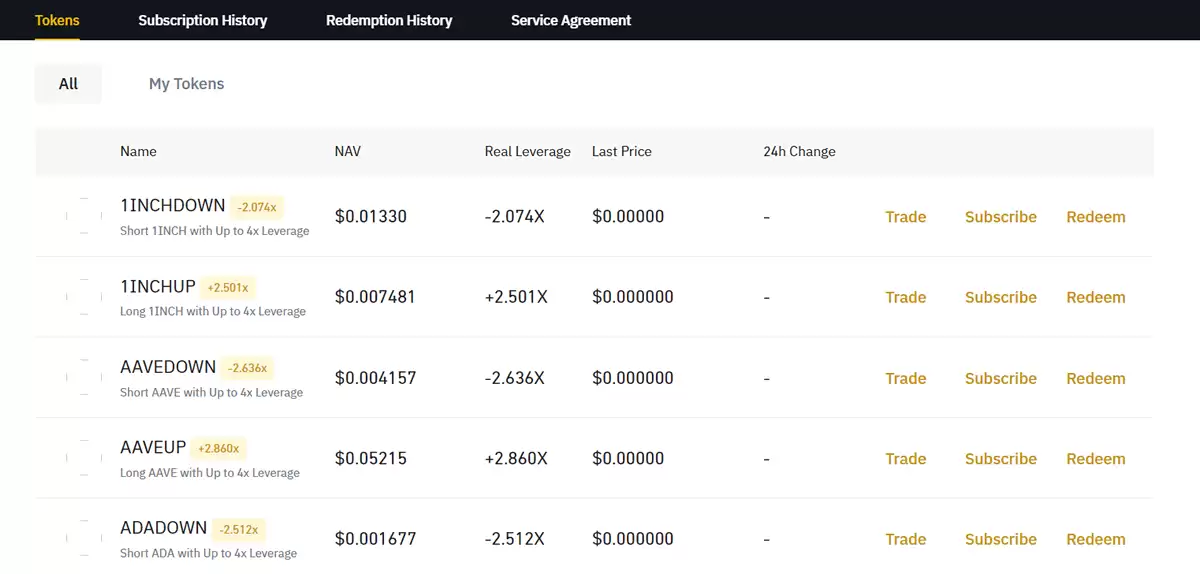Subscribe to the 1INCHUP token
This screenshot has width=1200, height=574.
[x=1000, y=297]
